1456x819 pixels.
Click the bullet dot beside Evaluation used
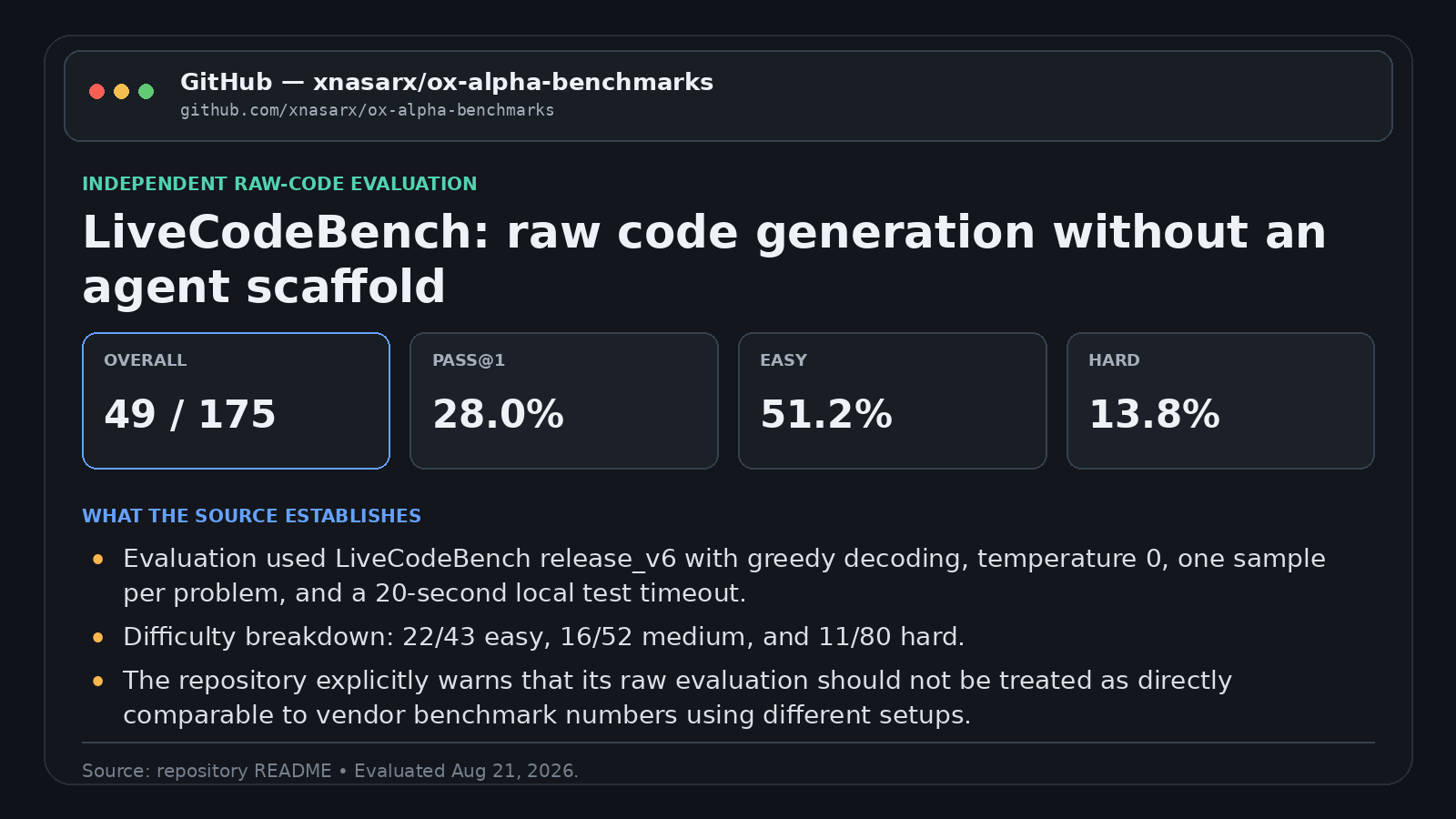(x=98, y=559)
